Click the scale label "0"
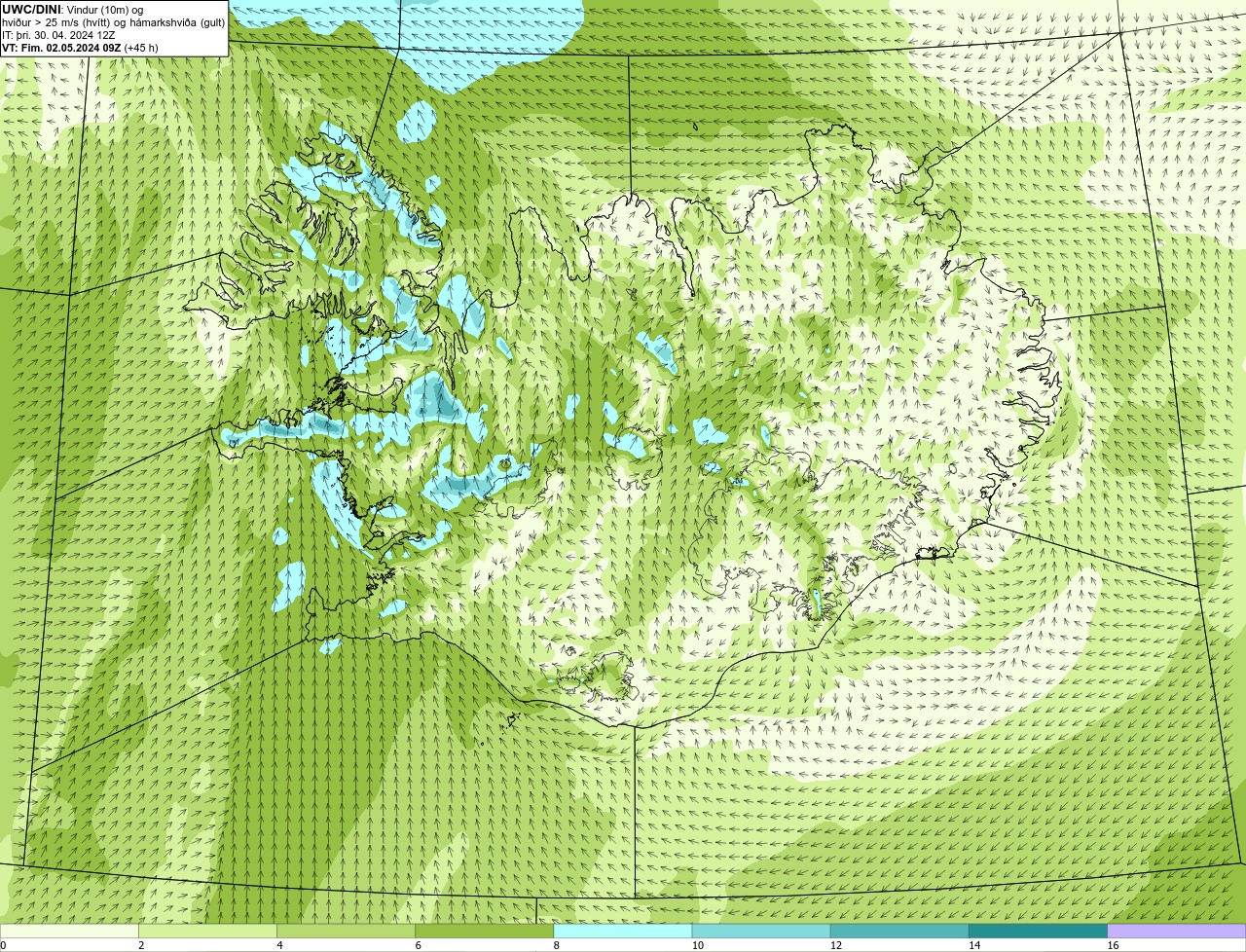This screenshot has height=952, width=1246. [x=3, y=945]
